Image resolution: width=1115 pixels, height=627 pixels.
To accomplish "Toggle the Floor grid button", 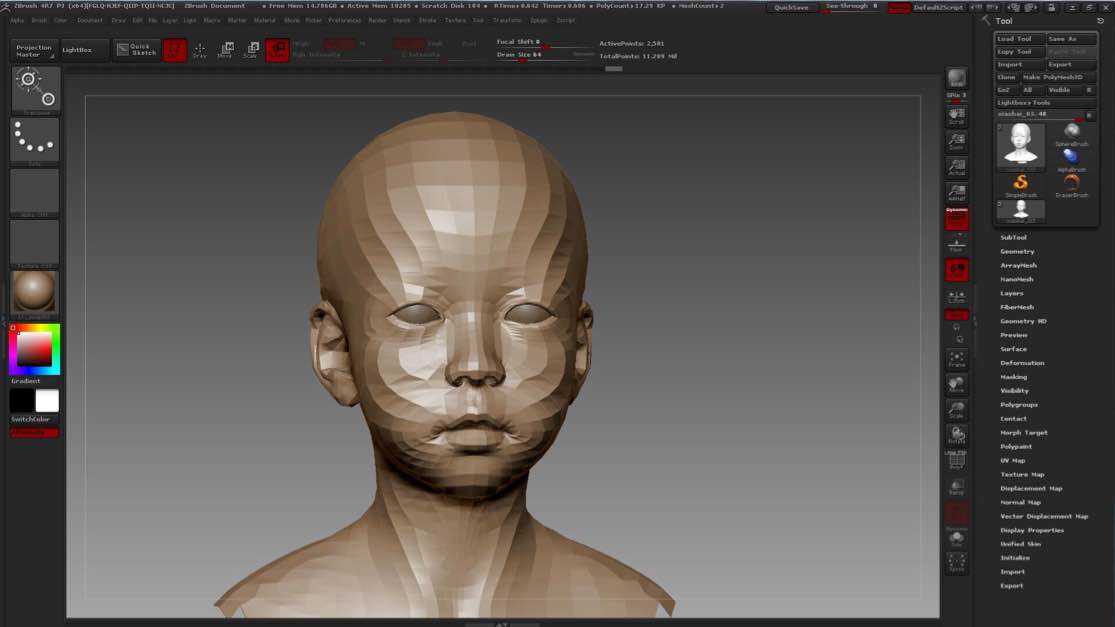I will (x=956, y=244).
